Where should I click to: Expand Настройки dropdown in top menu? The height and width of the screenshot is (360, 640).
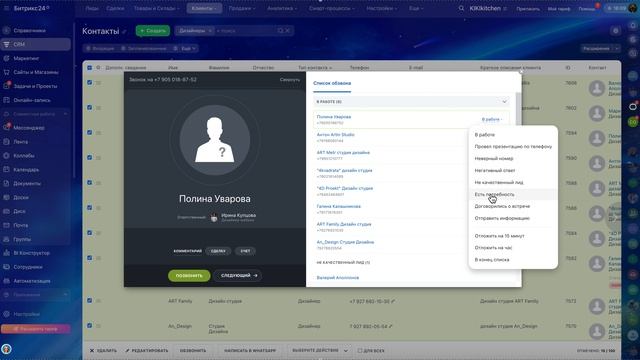[382, 8]
